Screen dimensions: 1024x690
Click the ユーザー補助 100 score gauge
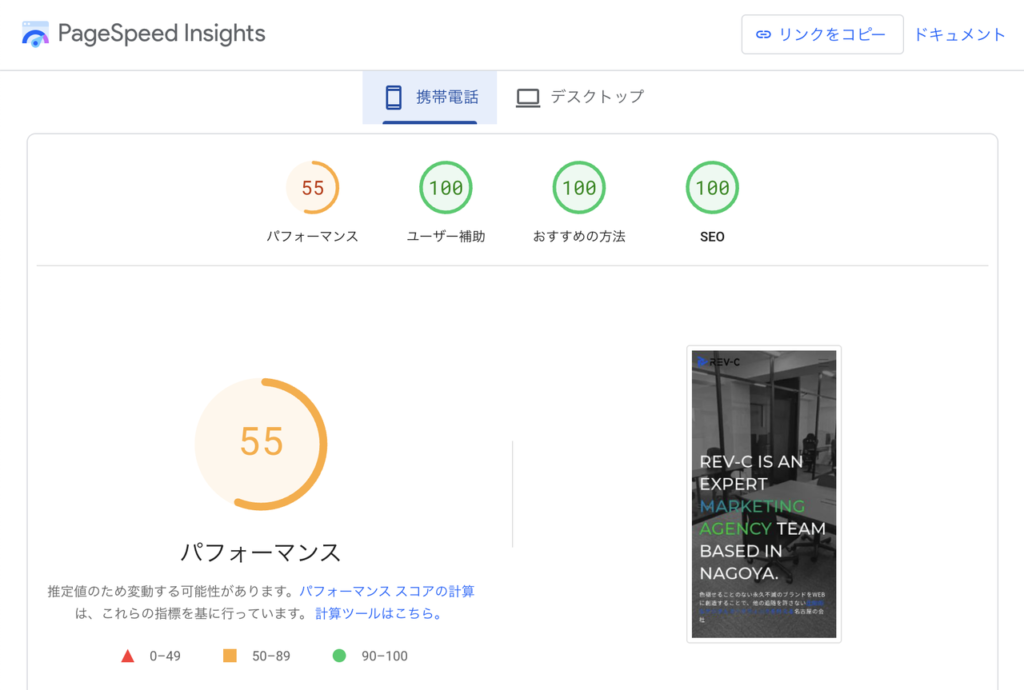[x=446, y=187]
